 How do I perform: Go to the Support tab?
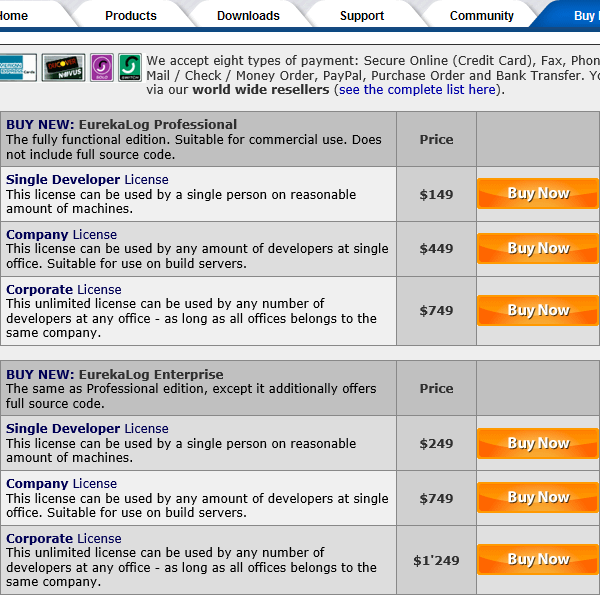click(362, 16)
